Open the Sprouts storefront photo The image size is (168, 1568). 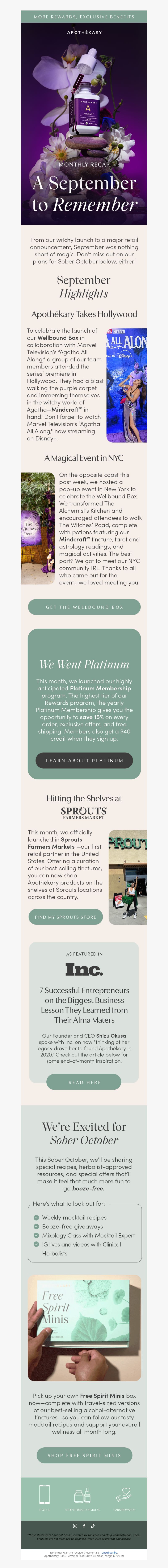click(128, 877)
